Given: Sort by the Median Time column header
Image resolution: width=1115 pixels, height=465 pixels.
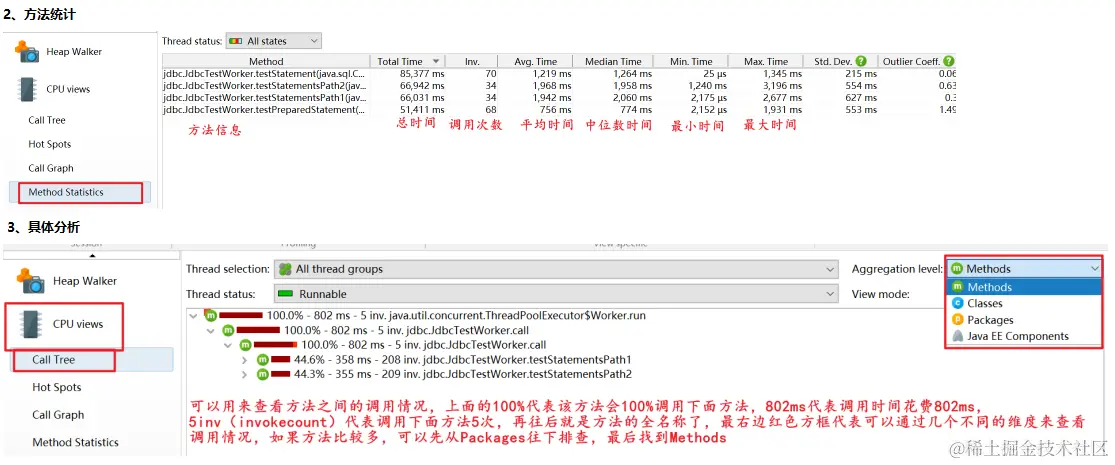Looking at the screenshot, I should coord(613,61).
